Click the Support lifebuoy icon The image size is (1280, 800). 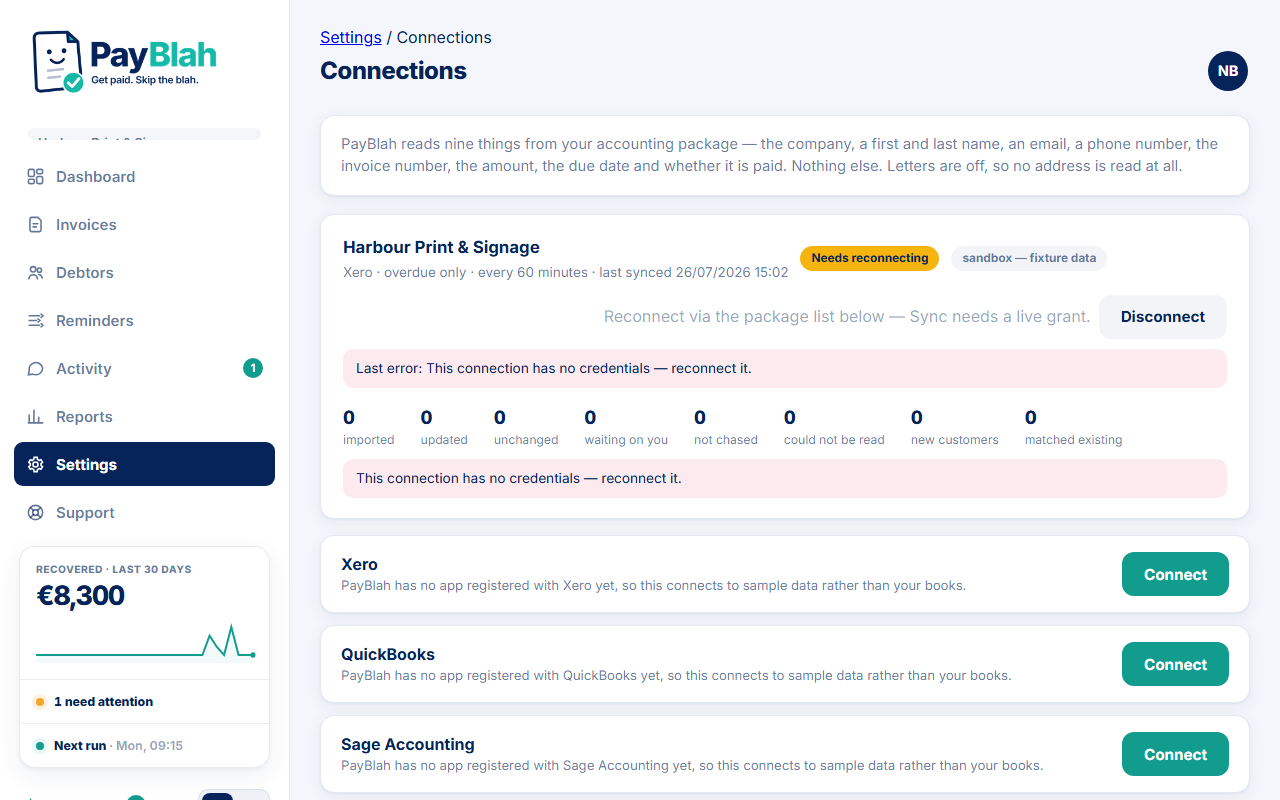pyautogui.click(x=36, y=513)
